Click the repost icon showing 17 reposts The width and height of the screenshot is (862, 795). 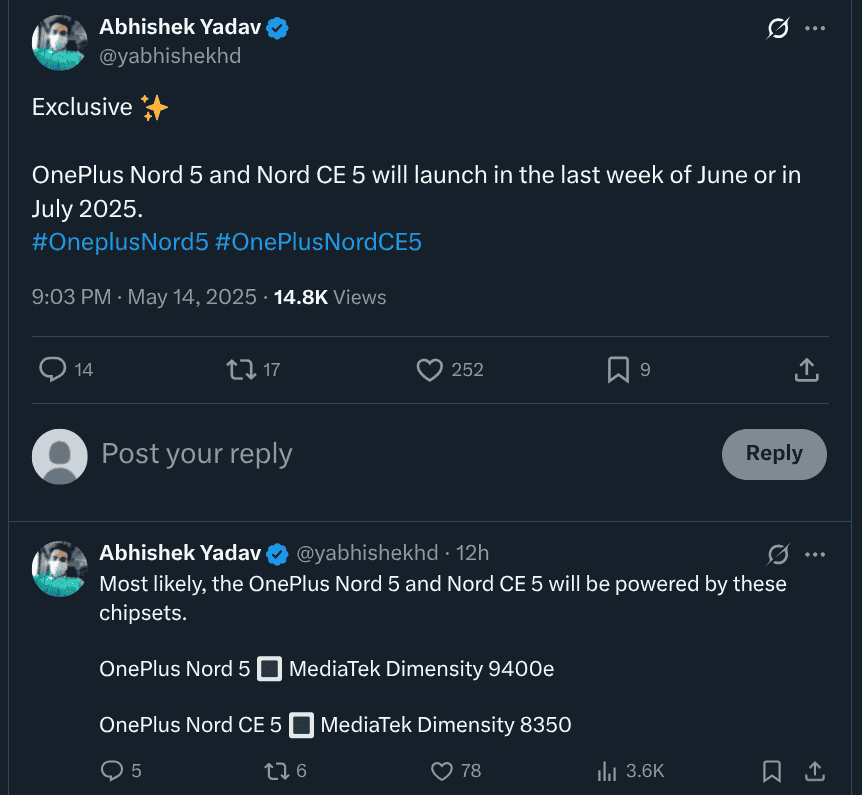[x=240, y=370]
